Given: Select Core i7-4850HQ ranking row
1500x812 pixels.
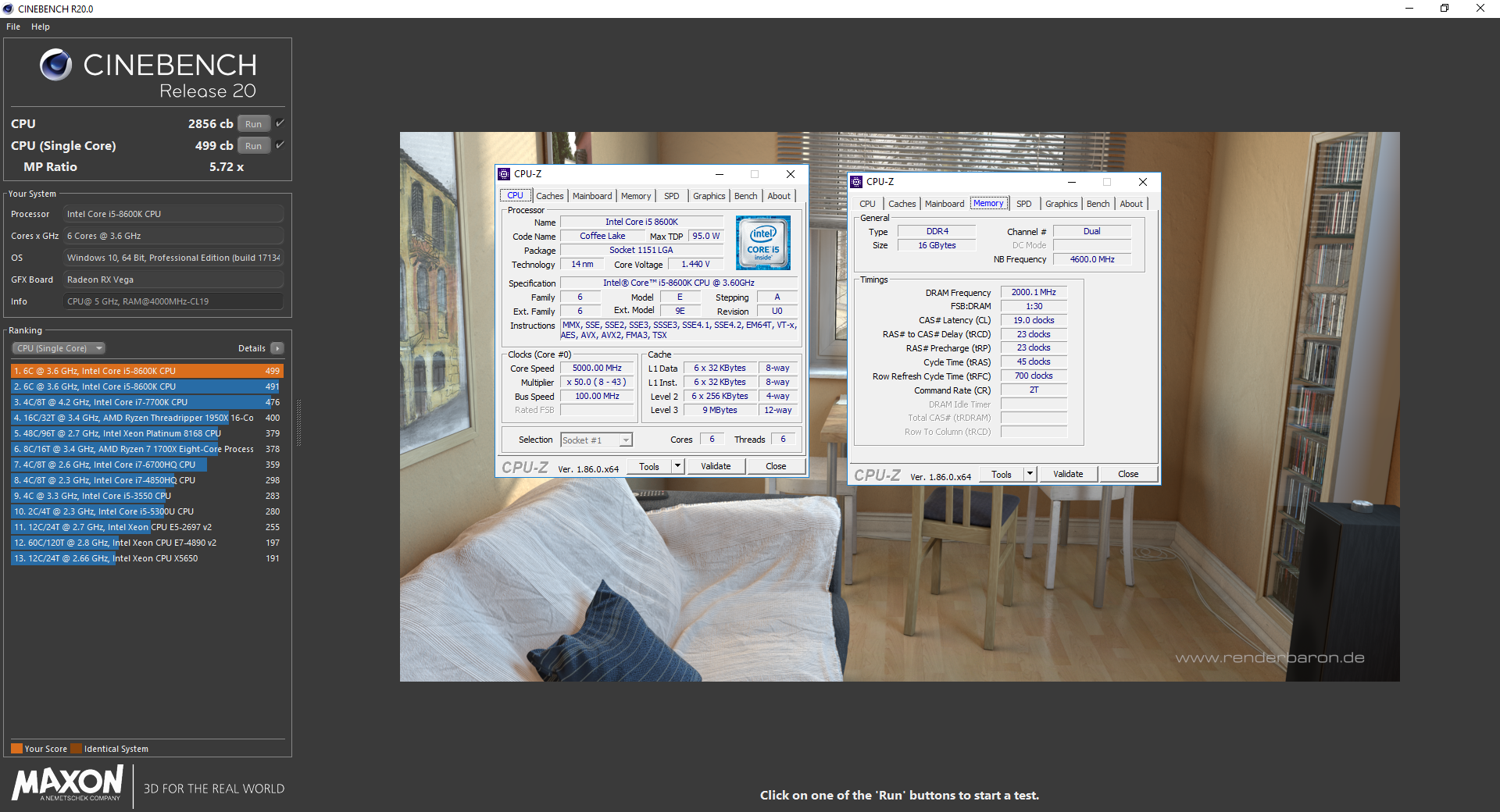Looking at the screenshot, I should pos(147,480).
